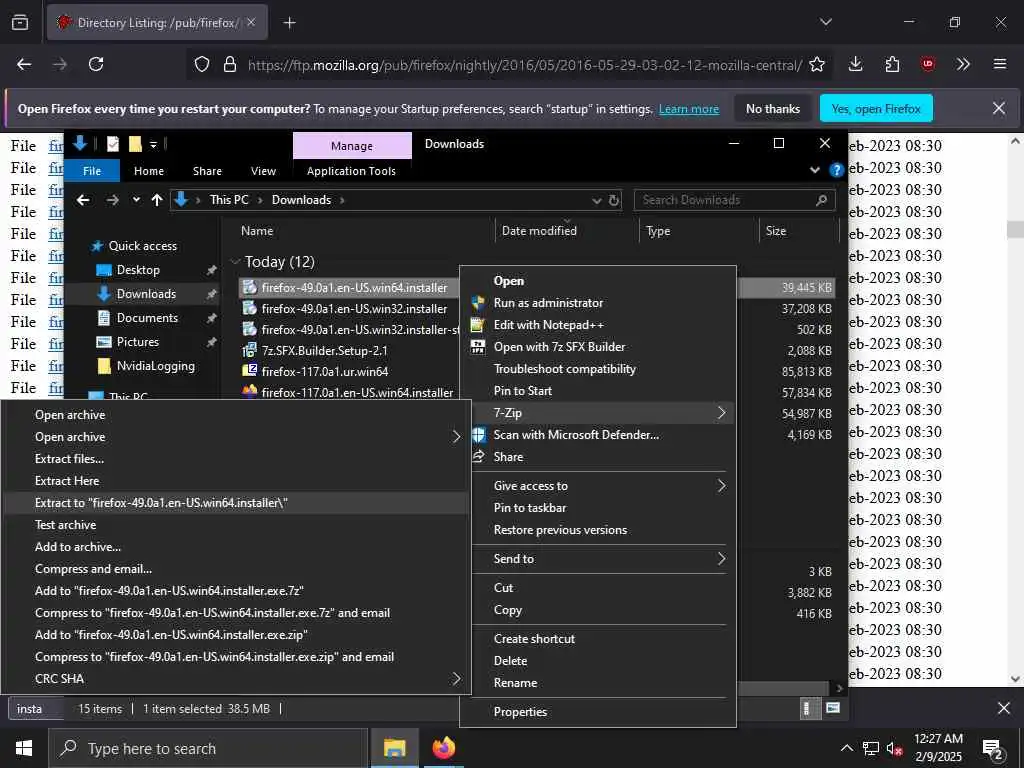Navigate back in Explorer window
Viewport: 1024px width, 768px height.
tap(83, 200)
